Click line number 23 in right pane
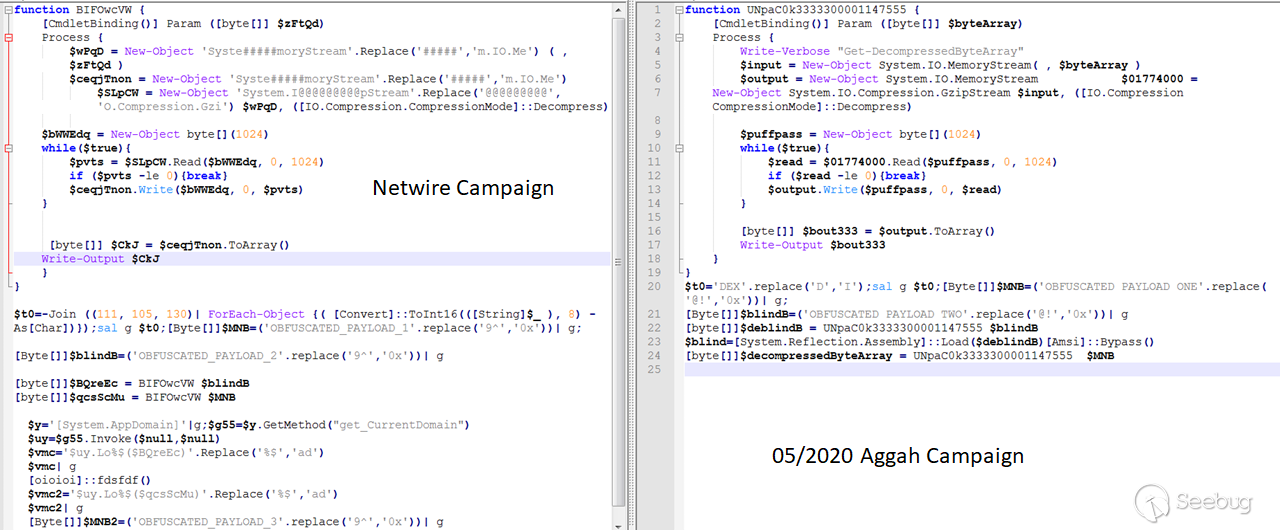 coord(656,341)
